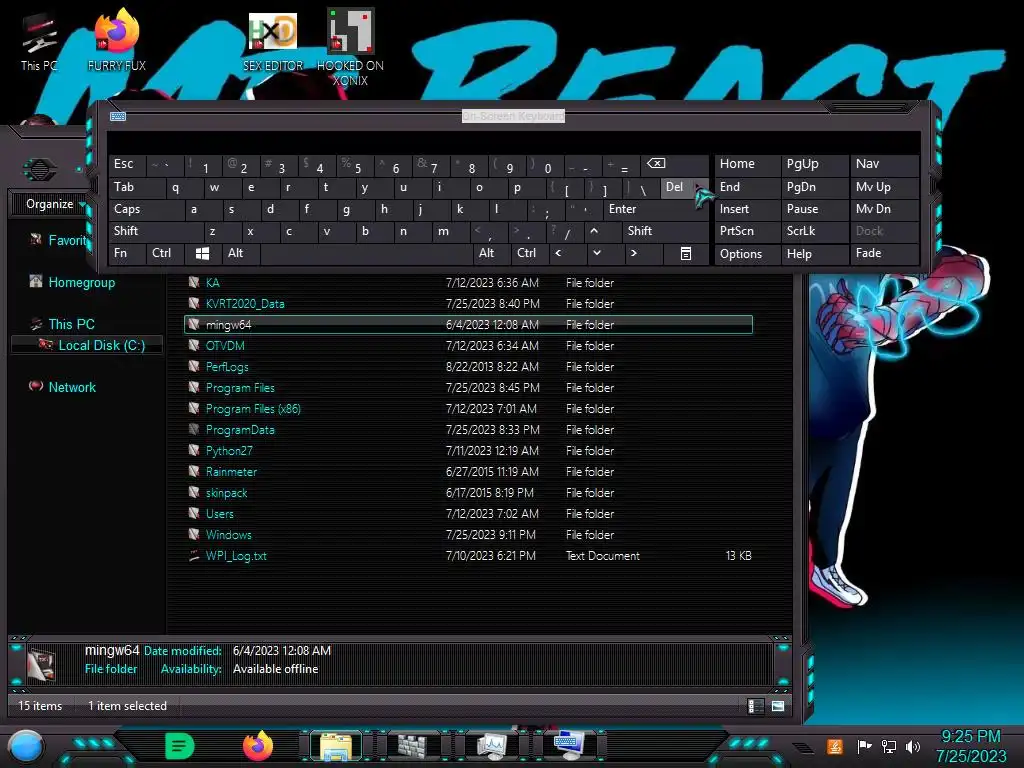
Task: Toggle the right Ctrl key
Action: click(x=529, y=253)
